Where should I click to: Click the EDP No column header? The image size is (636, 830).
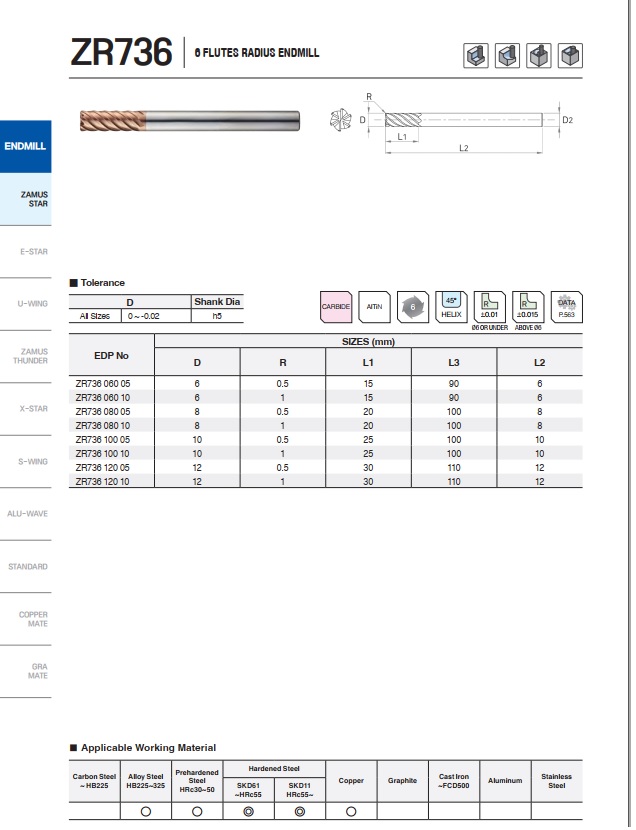point(111,356)
